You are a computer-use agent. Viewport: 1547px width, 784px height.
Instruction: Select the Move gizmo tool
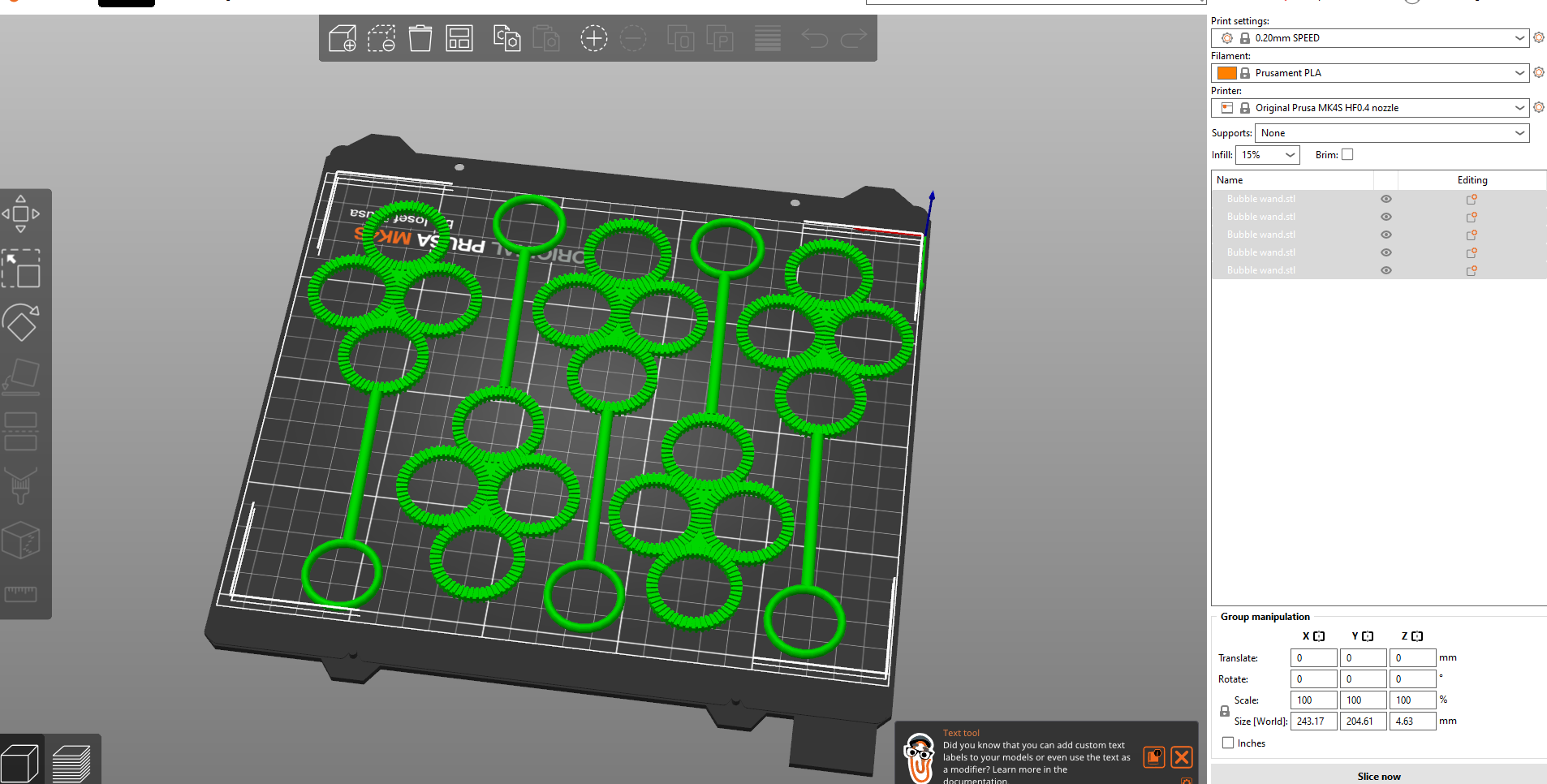[x=21, y=214]
